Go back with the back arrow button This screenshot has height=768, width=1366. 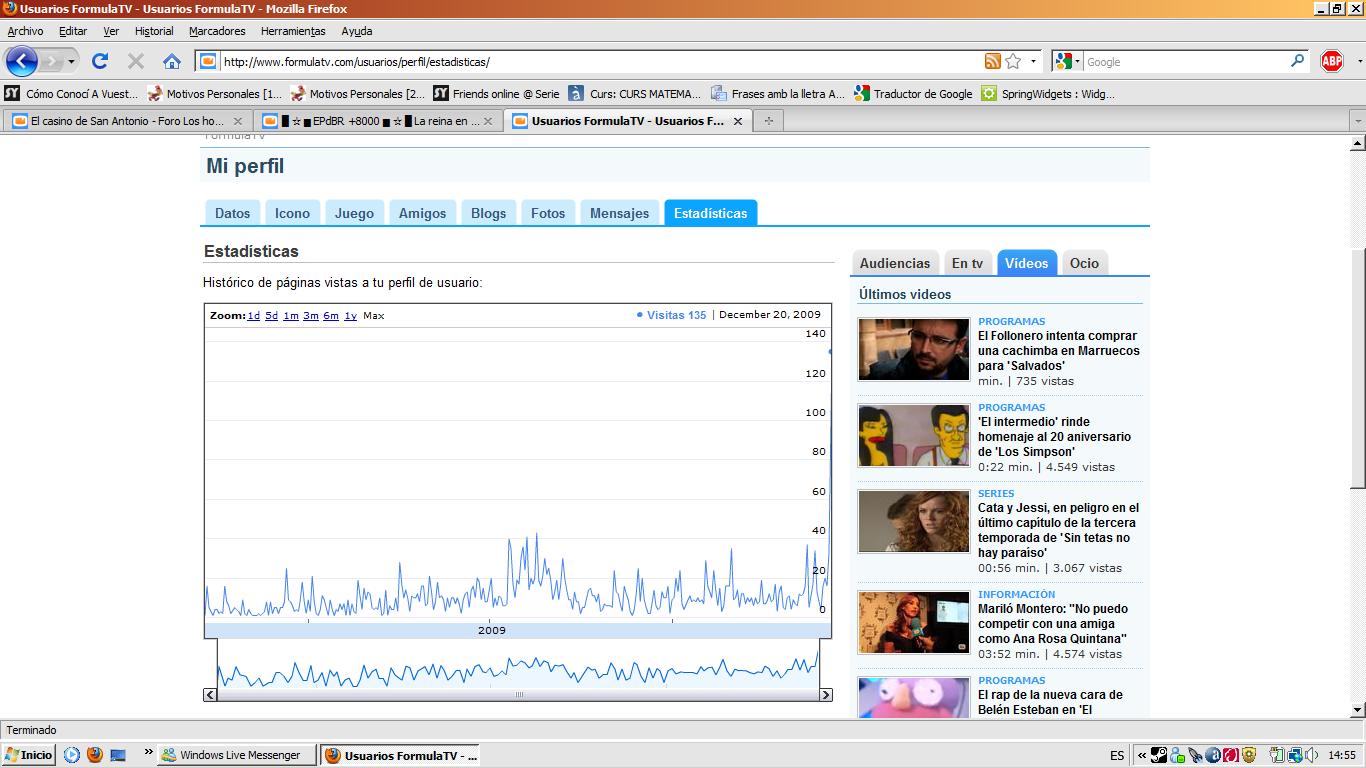(22, 62)
